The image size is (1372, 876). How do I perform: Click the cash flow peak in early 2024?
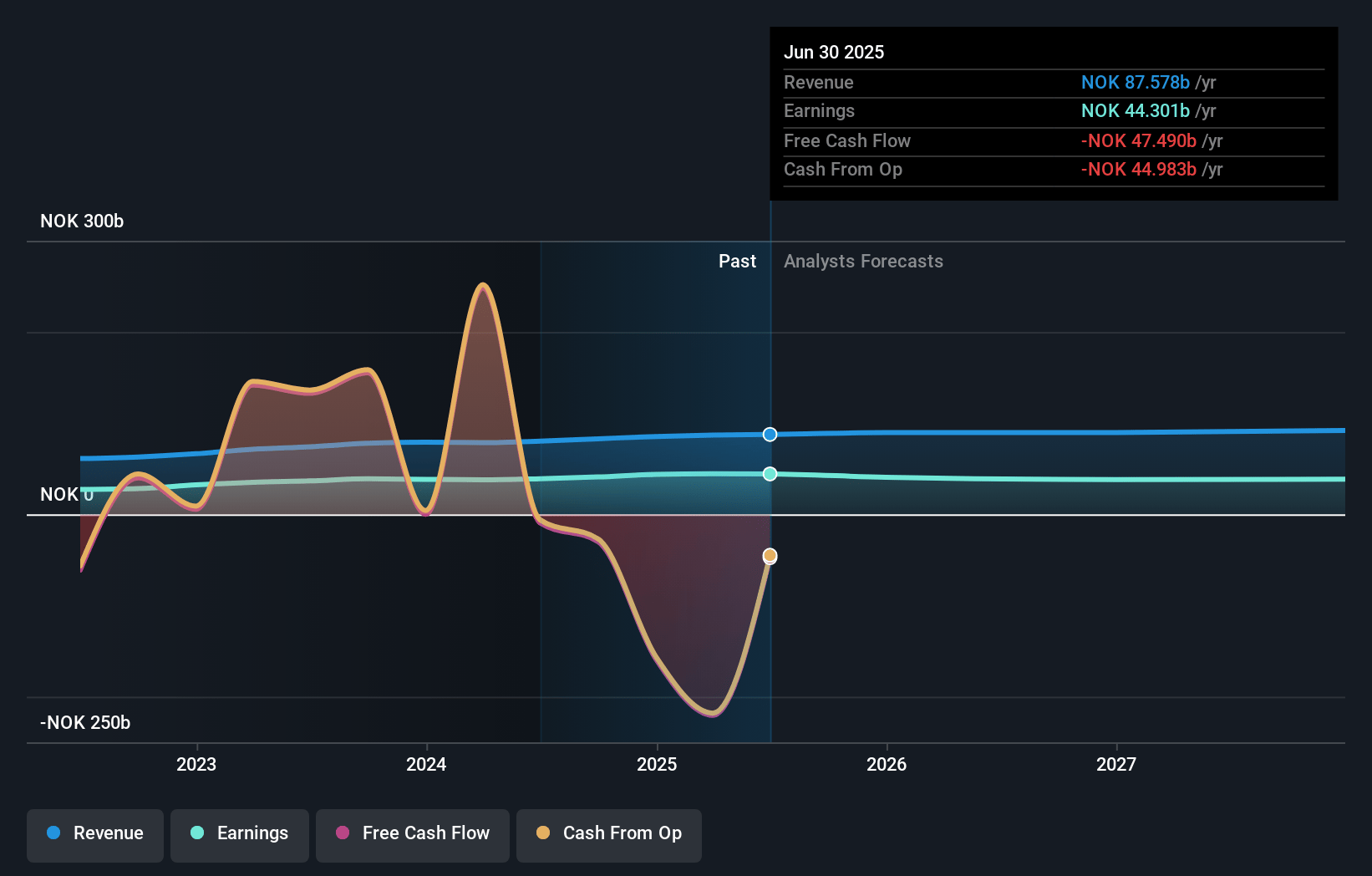483,286
